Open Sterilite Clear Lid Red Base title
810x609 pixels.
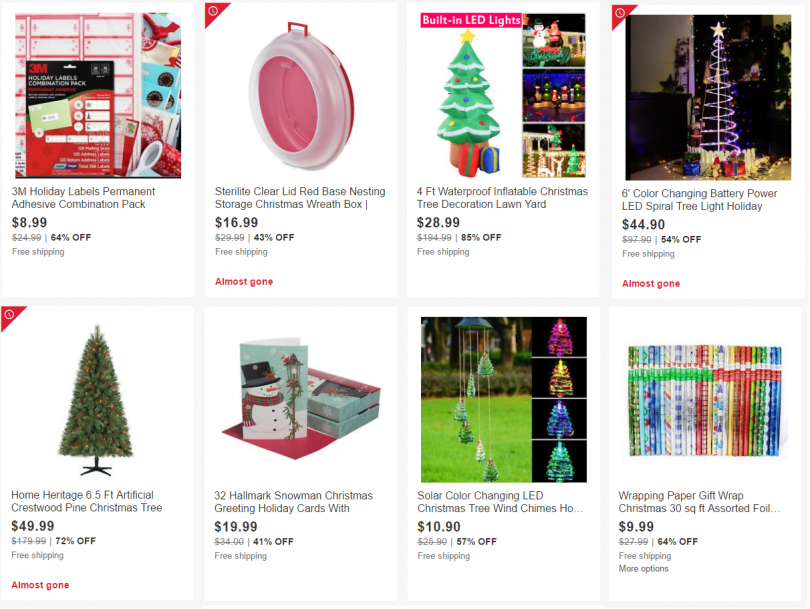click(300, 198)
